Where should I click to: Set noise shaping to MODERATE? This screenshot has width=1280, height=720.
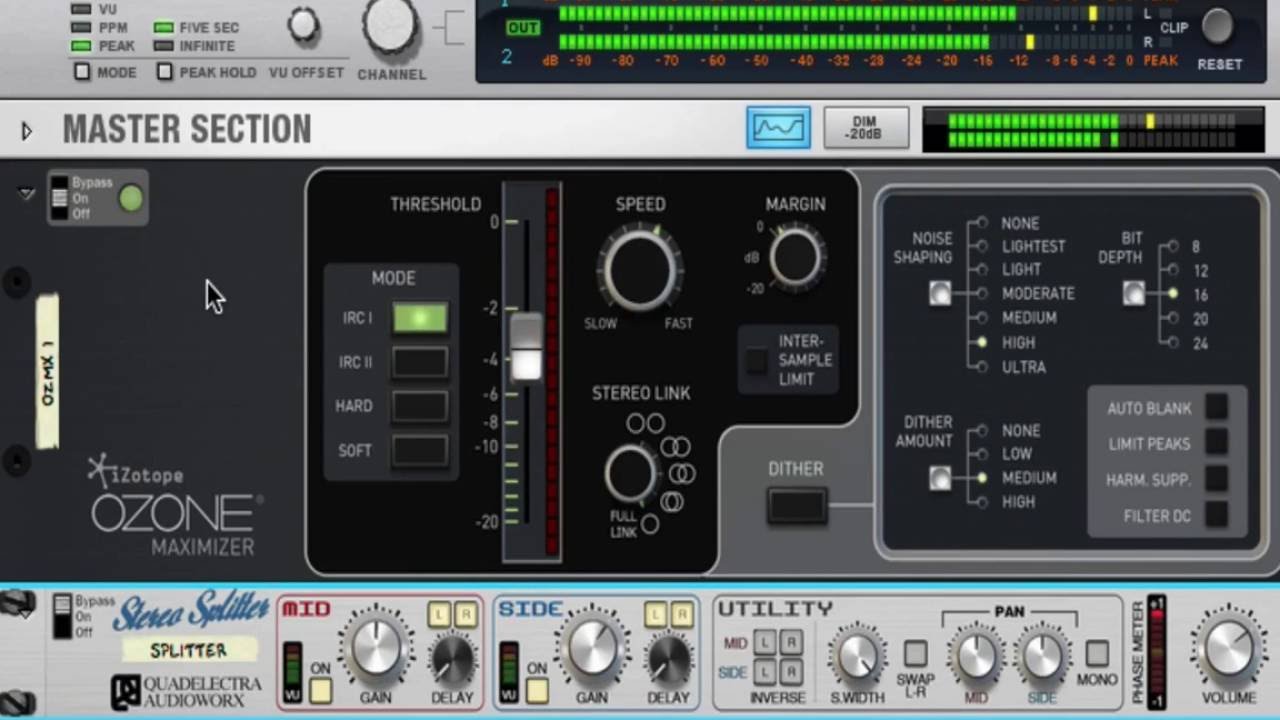point(983,293)
